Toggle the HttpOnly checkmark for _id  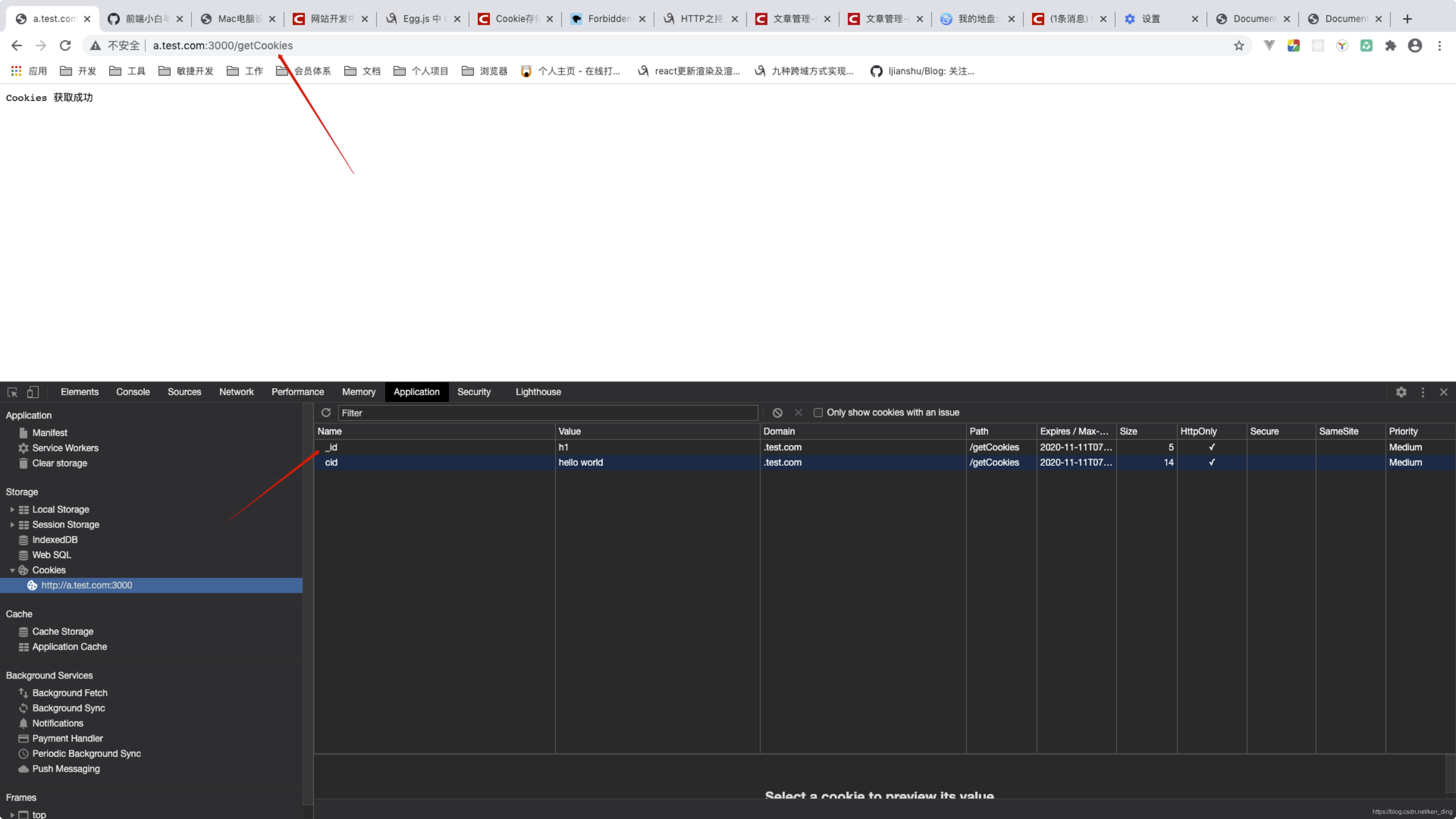point(1211,447)
